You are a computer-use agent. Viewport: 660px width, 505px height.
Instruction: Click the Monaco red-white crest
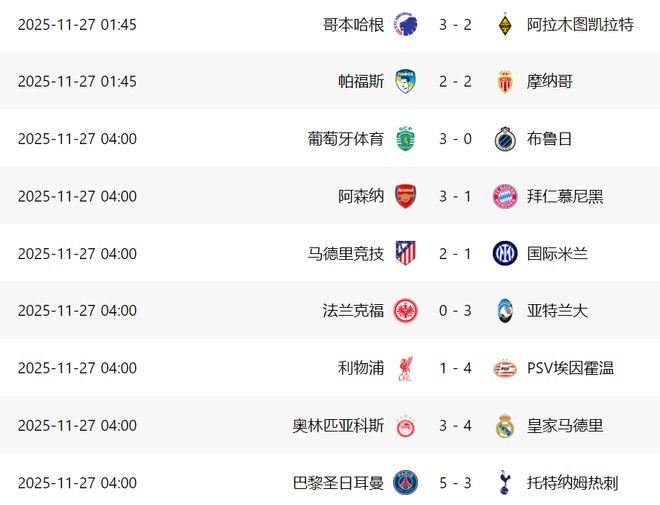pos(504,82)
